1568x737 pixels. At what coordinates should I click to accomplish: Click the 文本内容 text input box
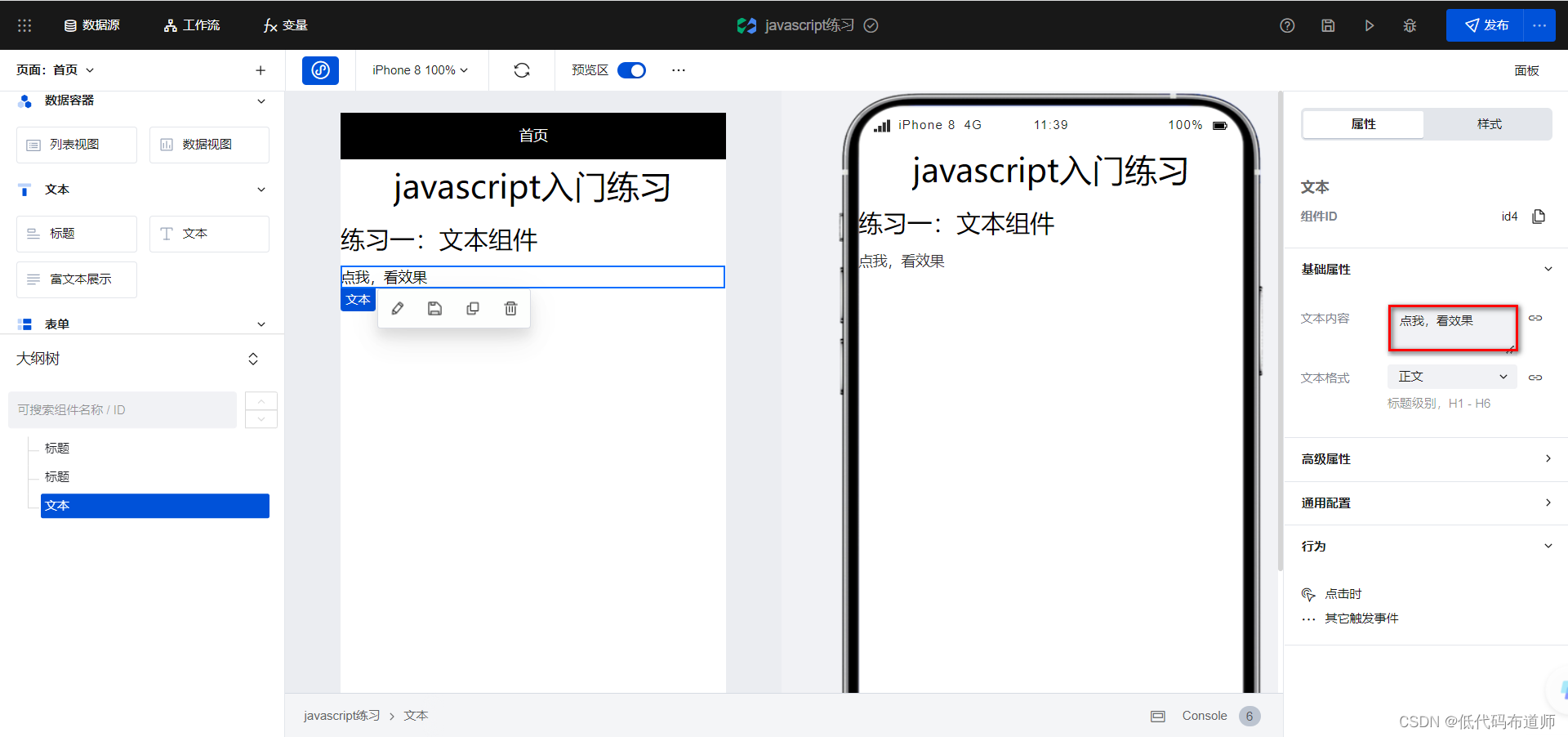[1453, 328]
